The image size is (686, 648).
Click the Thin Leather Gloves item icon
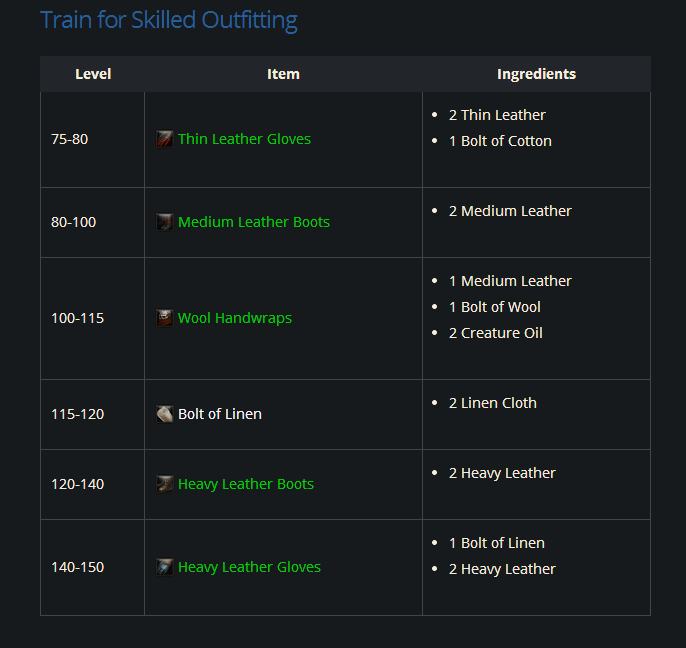[x=164, y=139]
